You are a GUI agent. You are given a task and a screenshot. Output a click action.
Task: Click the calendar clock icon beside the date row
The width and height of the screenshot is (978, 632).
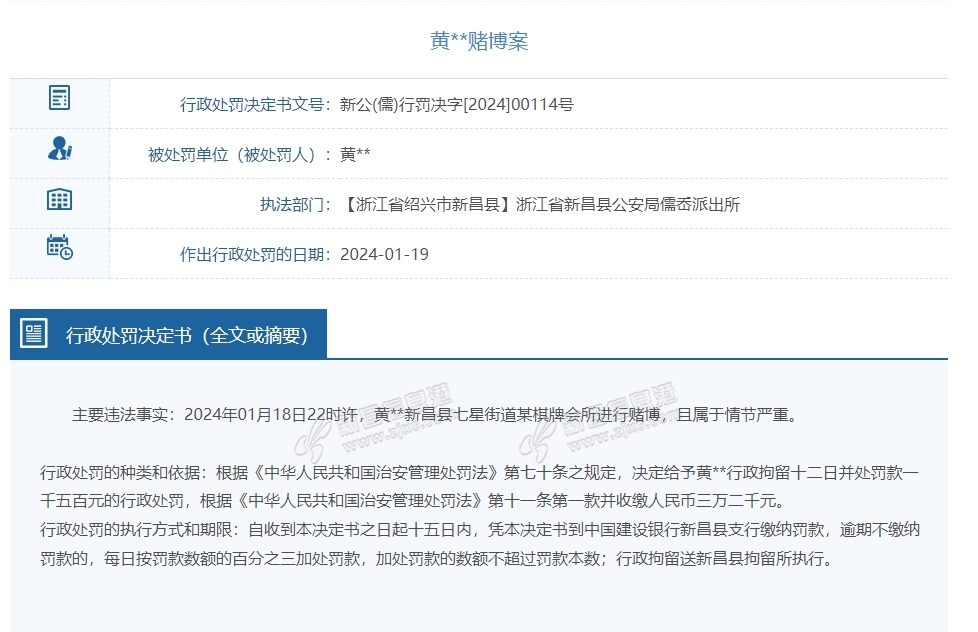pyautogui.click(x=60, y=247)
